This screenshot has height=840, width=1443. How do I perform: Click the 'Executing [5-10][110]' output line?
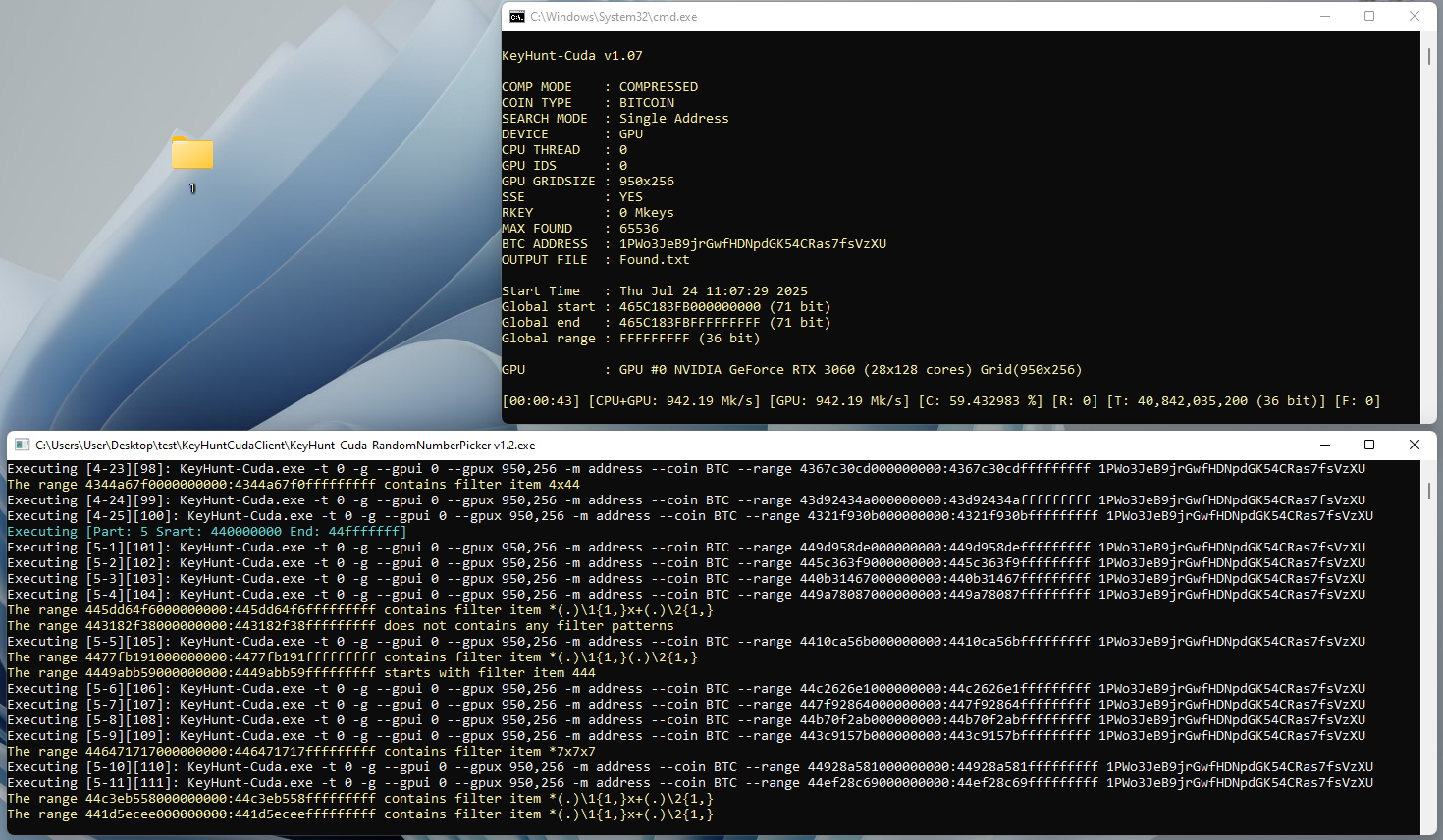690,767
